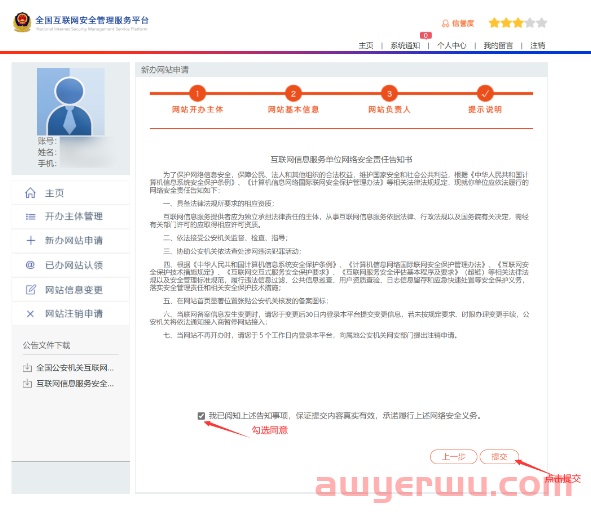This screenshot has height=516, width=591.
Task: Download the 全国公安机关互联网... file
Action: (x=75, y=367)
